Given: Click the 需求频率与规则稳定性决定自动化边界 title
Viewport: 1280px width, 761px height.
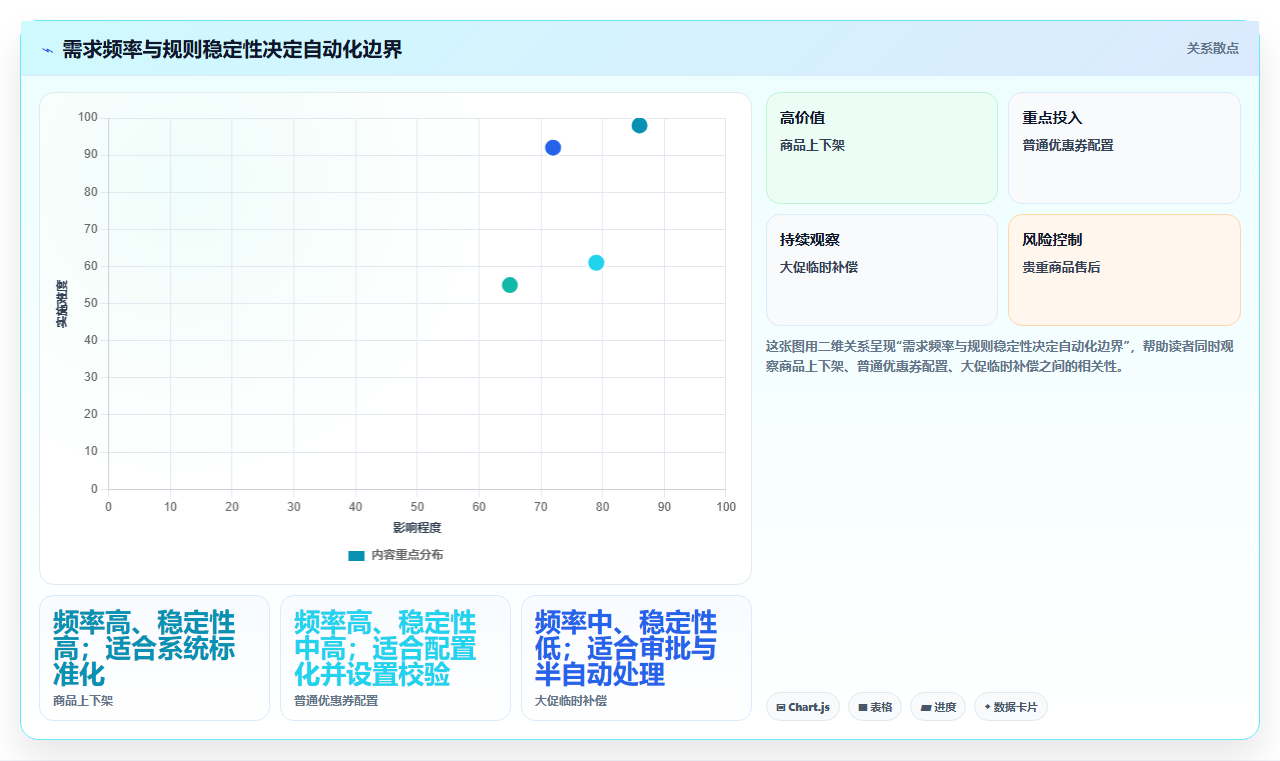Looking at the screenshot, I should pos(232,50).
